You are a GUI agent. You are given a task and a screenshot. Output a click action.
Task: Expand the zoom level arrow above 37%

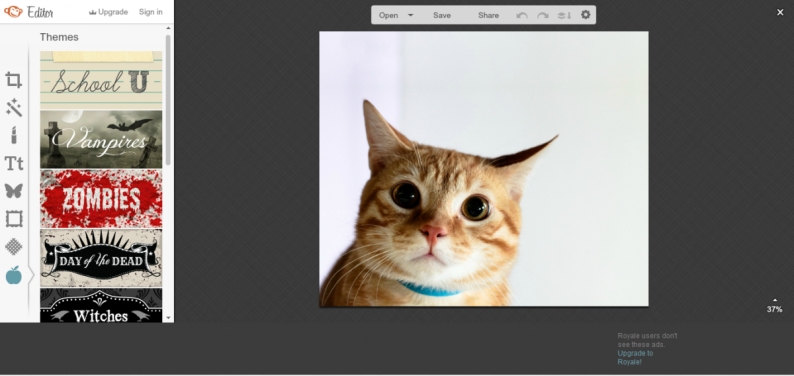pyautogui.click(x=774, y=301)
